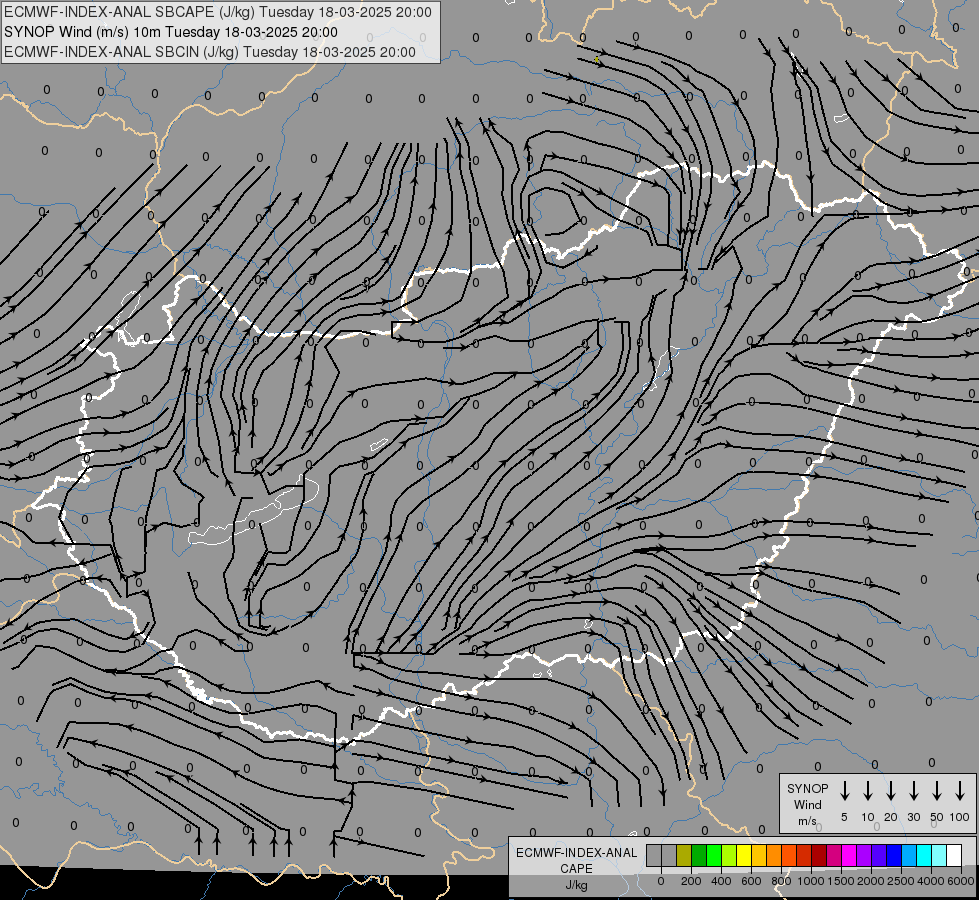Viewport: 979px width, 900px height.
Task: Select the olive CAPE swatch before 200
Action: pos(684,855)
